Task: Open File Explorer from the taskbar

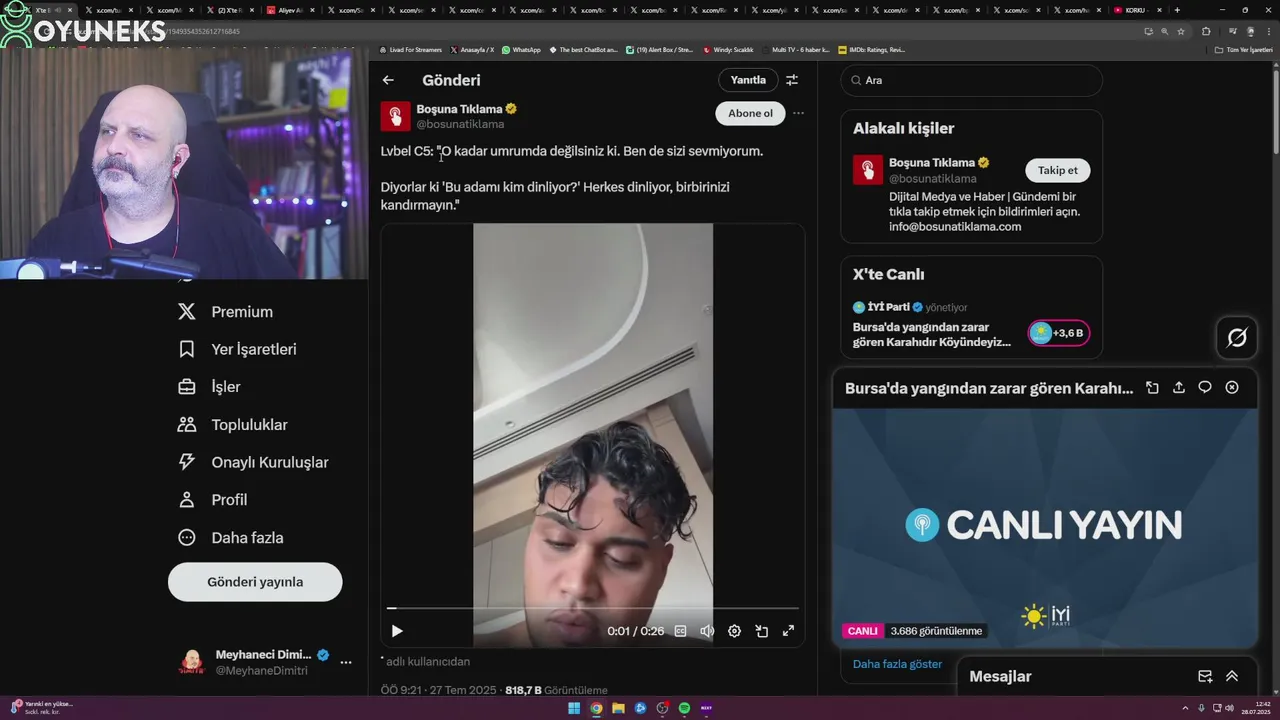Action: [x=619, y=708]
